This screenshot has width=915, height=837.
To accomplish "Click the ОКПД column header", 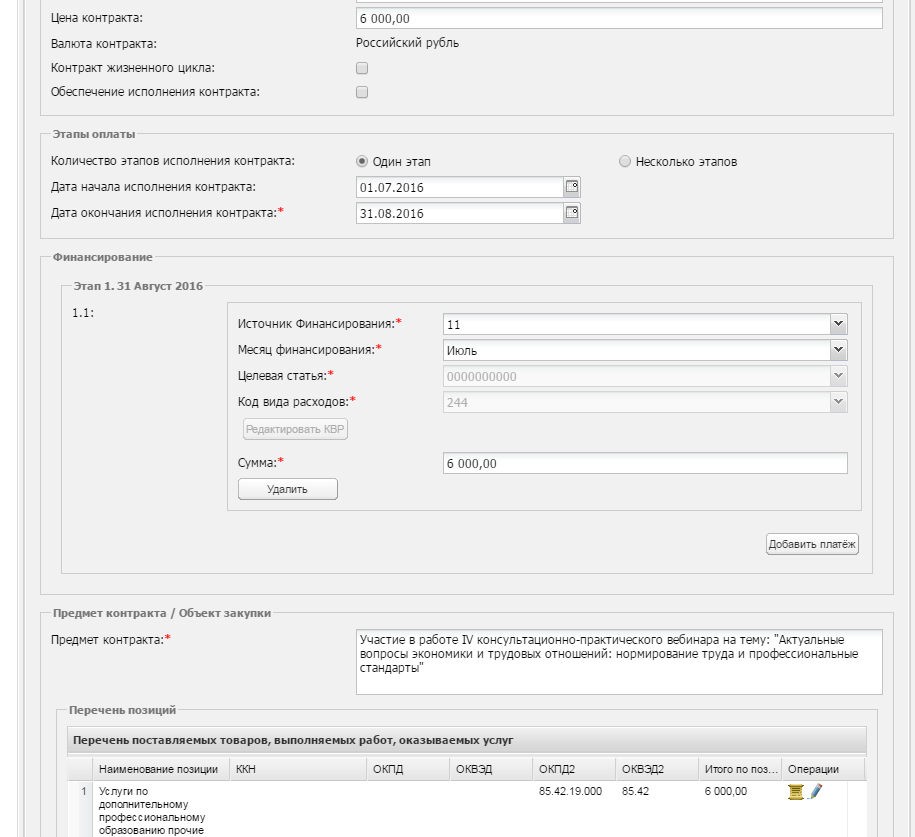I will click(x=408, y=769).
